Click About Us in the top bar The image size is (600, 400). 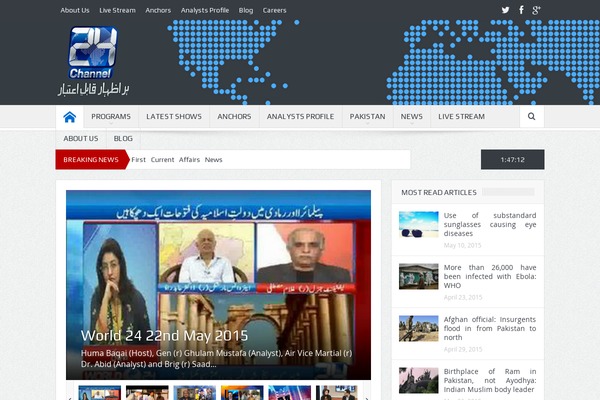pyautogui.click(x=75, y=10)
